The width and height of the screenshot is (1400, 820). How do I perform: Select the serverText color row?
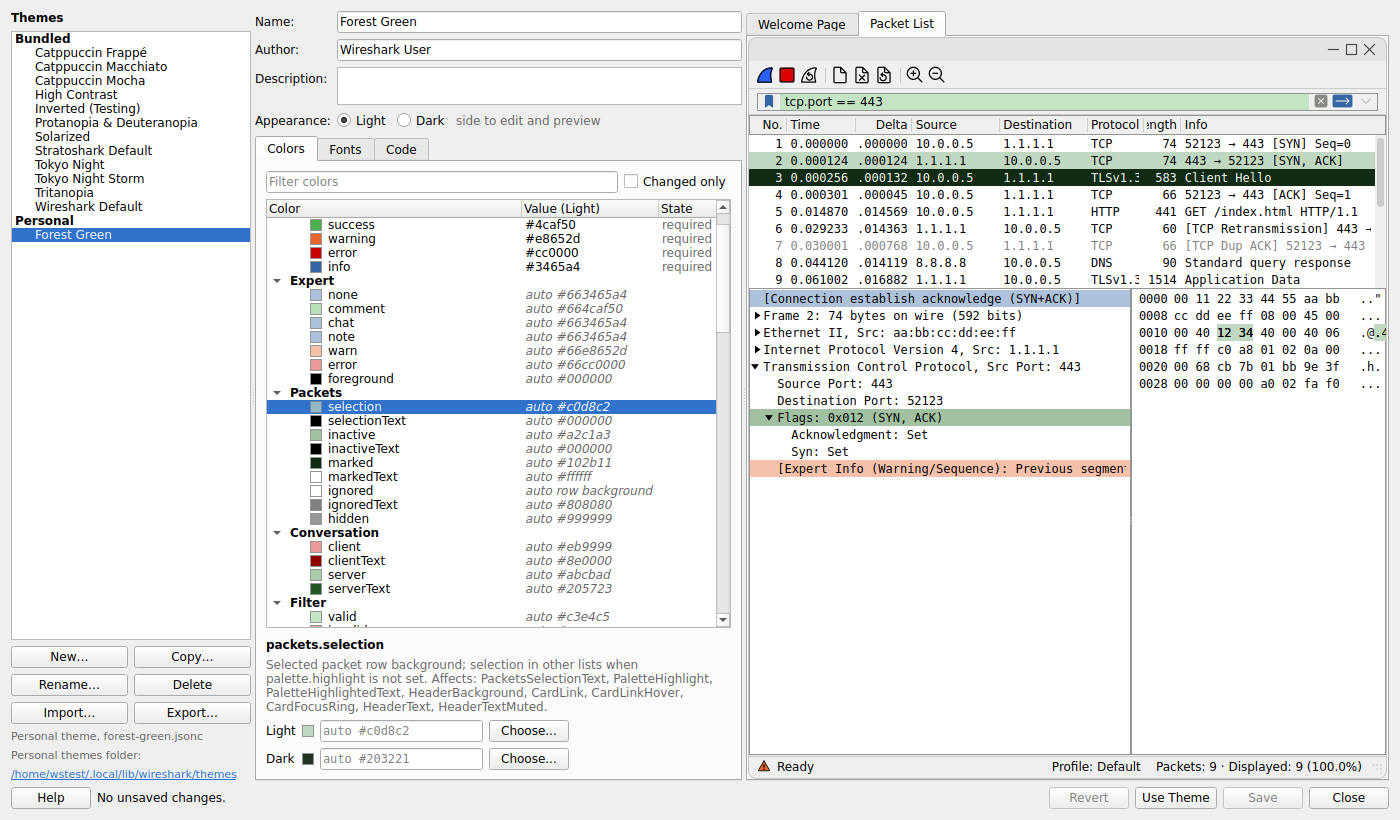491,589
